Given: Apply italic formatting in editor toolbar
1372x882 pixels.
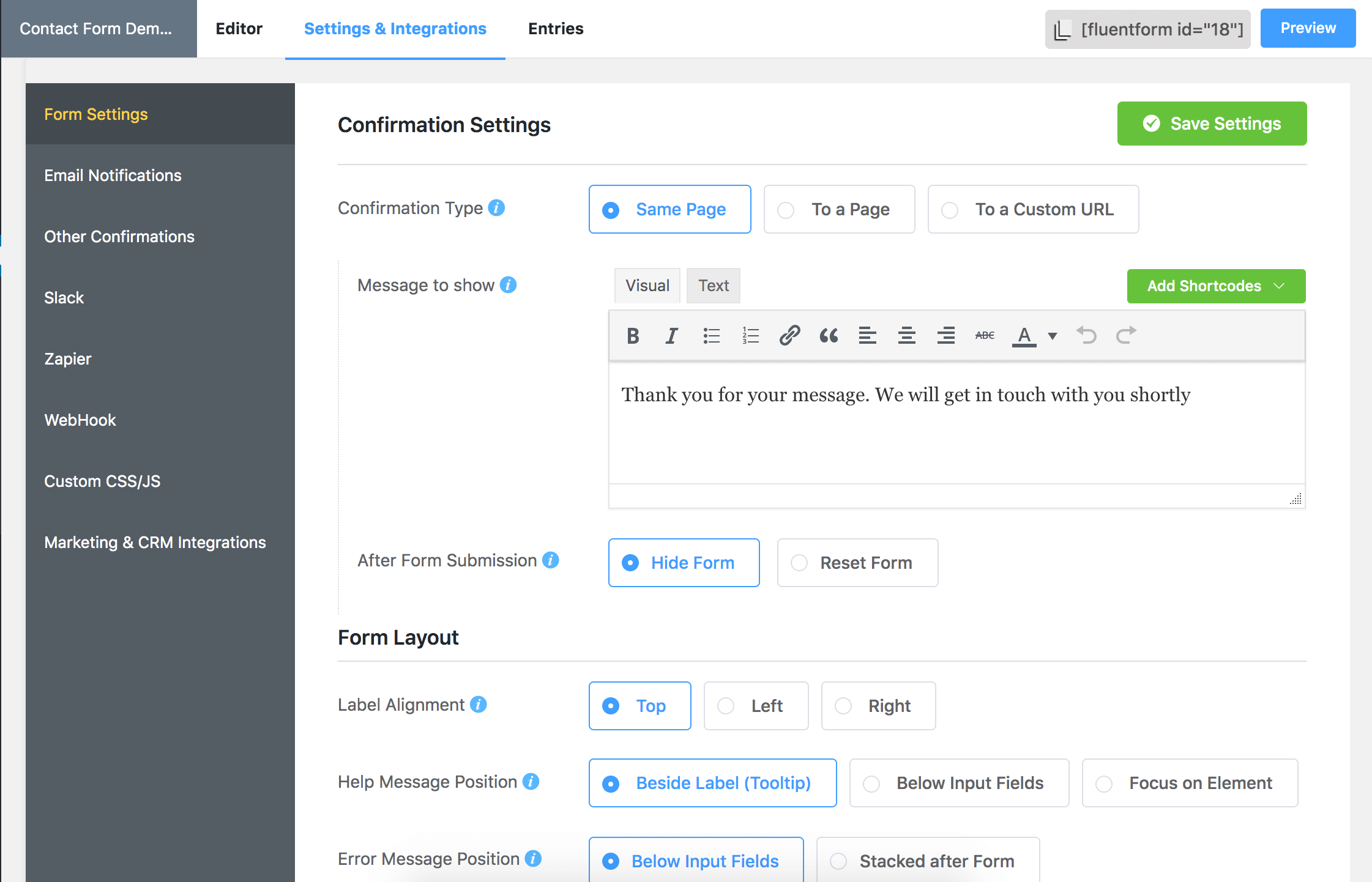Looking at the screenshot, I should [671, 335].
